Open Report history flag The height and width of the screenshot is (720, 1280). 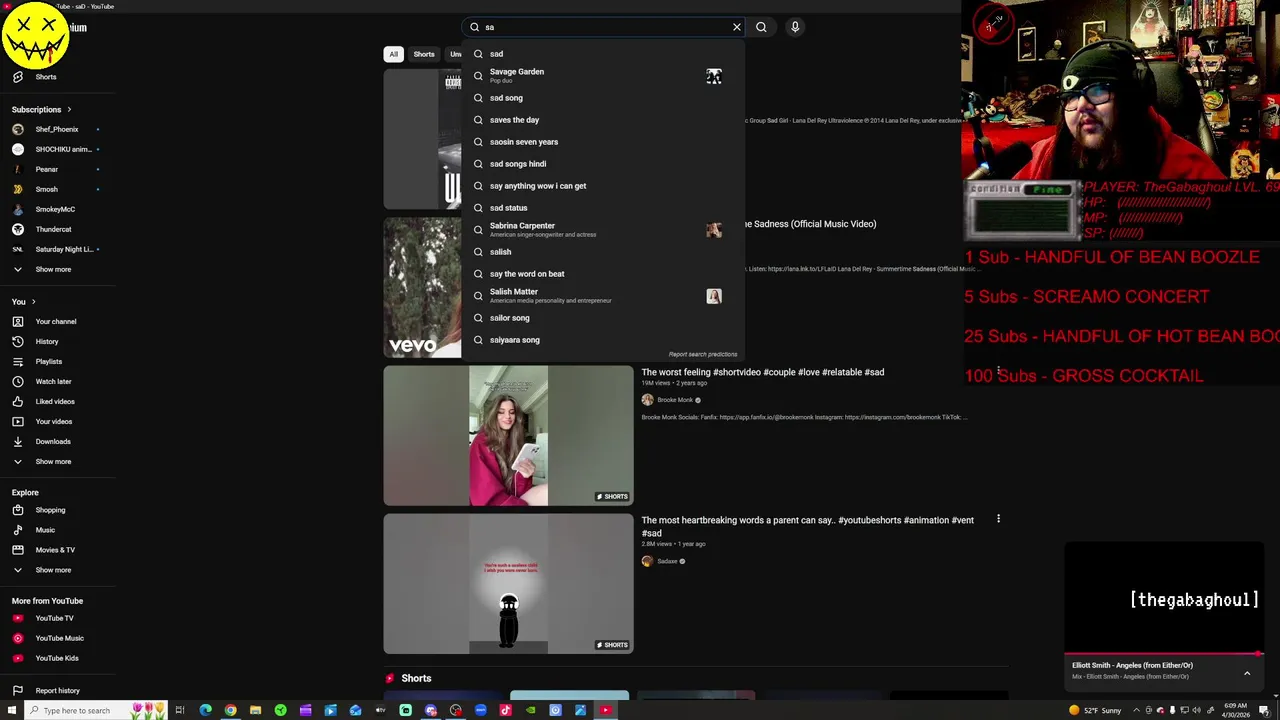point(17,690)
